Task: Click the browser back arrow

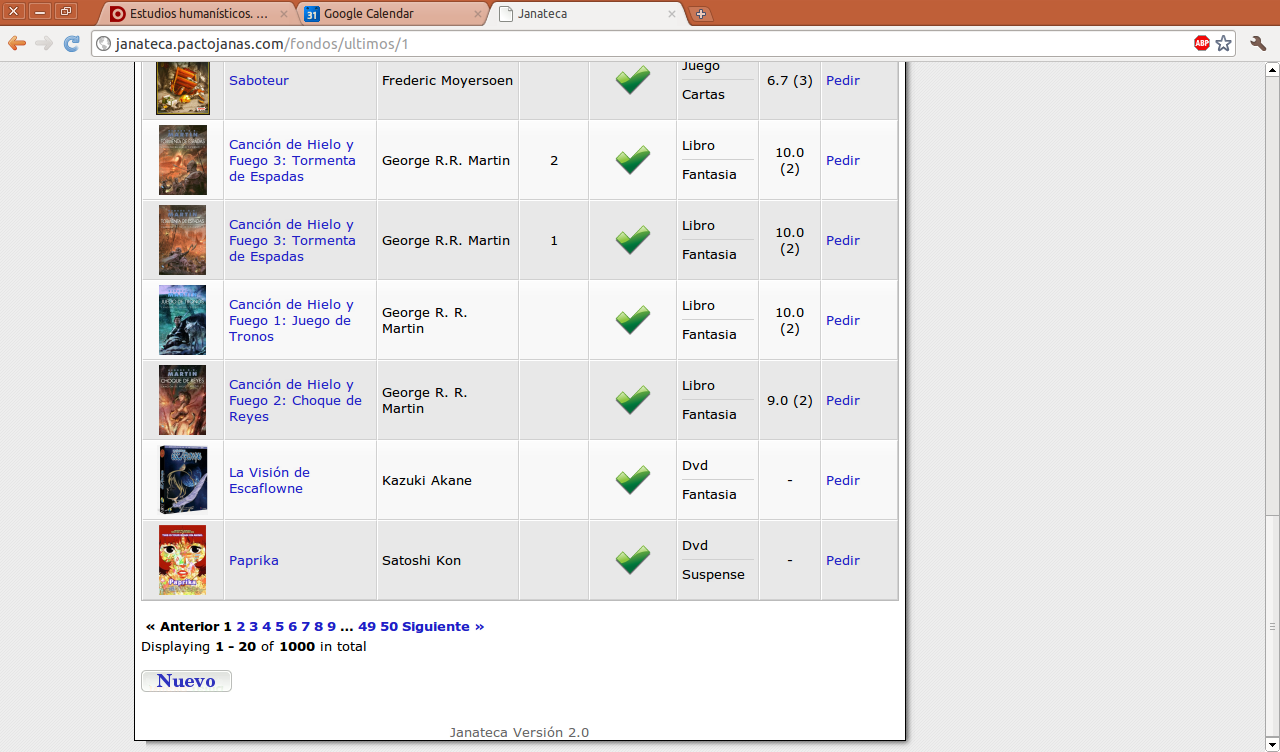Action: point(17,43)
